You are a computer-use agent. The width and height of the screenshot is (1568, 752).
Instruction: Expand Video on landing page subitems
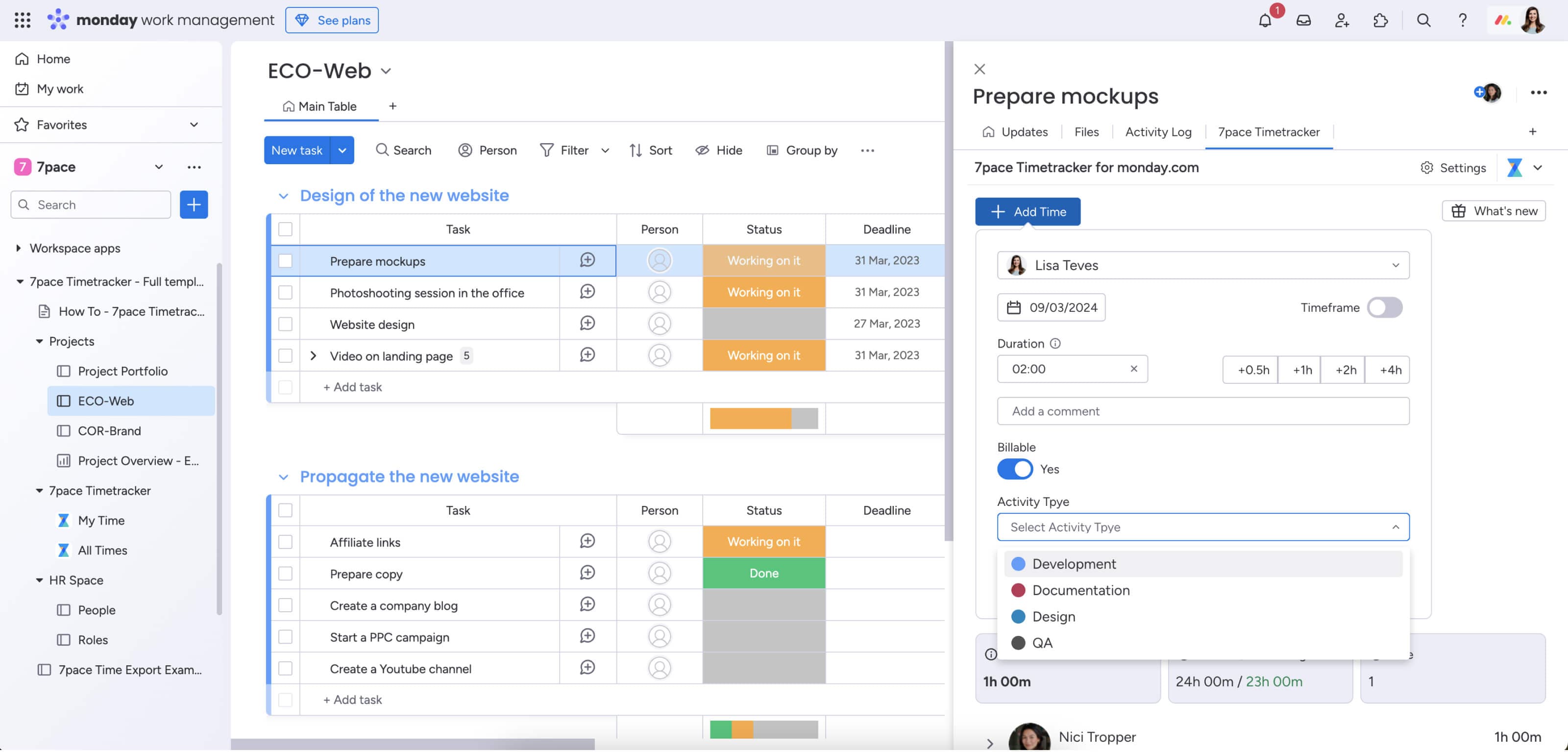[x=313, y=355]
